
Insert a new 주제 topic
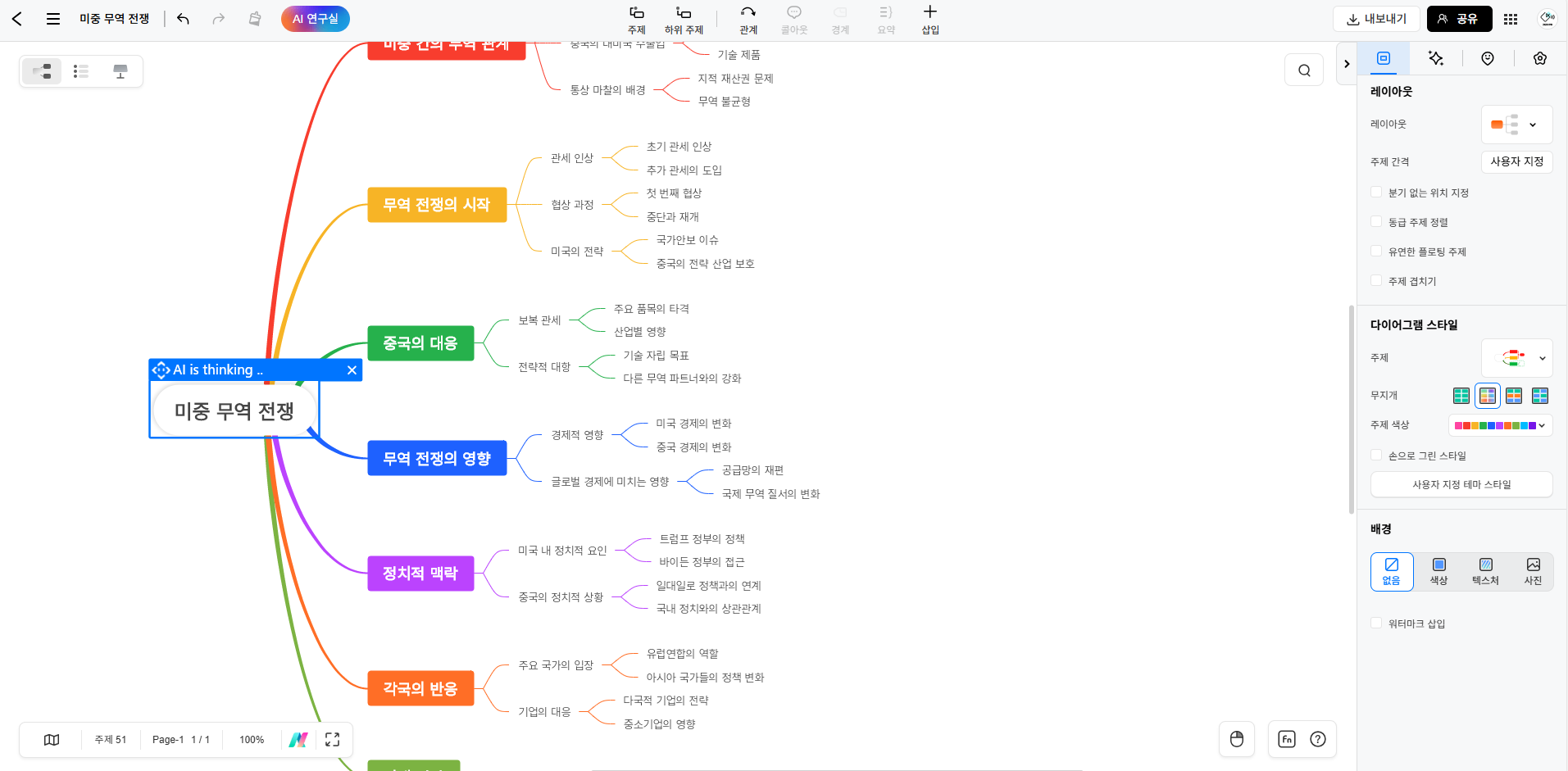point(637,20)
